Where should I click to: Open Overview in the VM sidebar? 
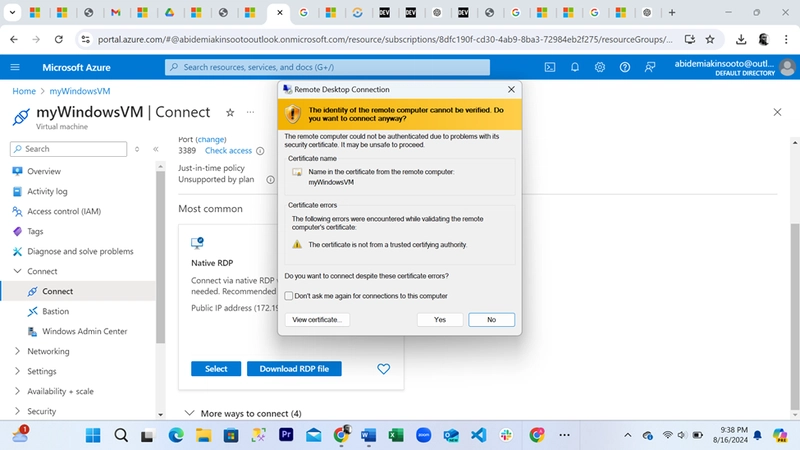pos(44,171)
